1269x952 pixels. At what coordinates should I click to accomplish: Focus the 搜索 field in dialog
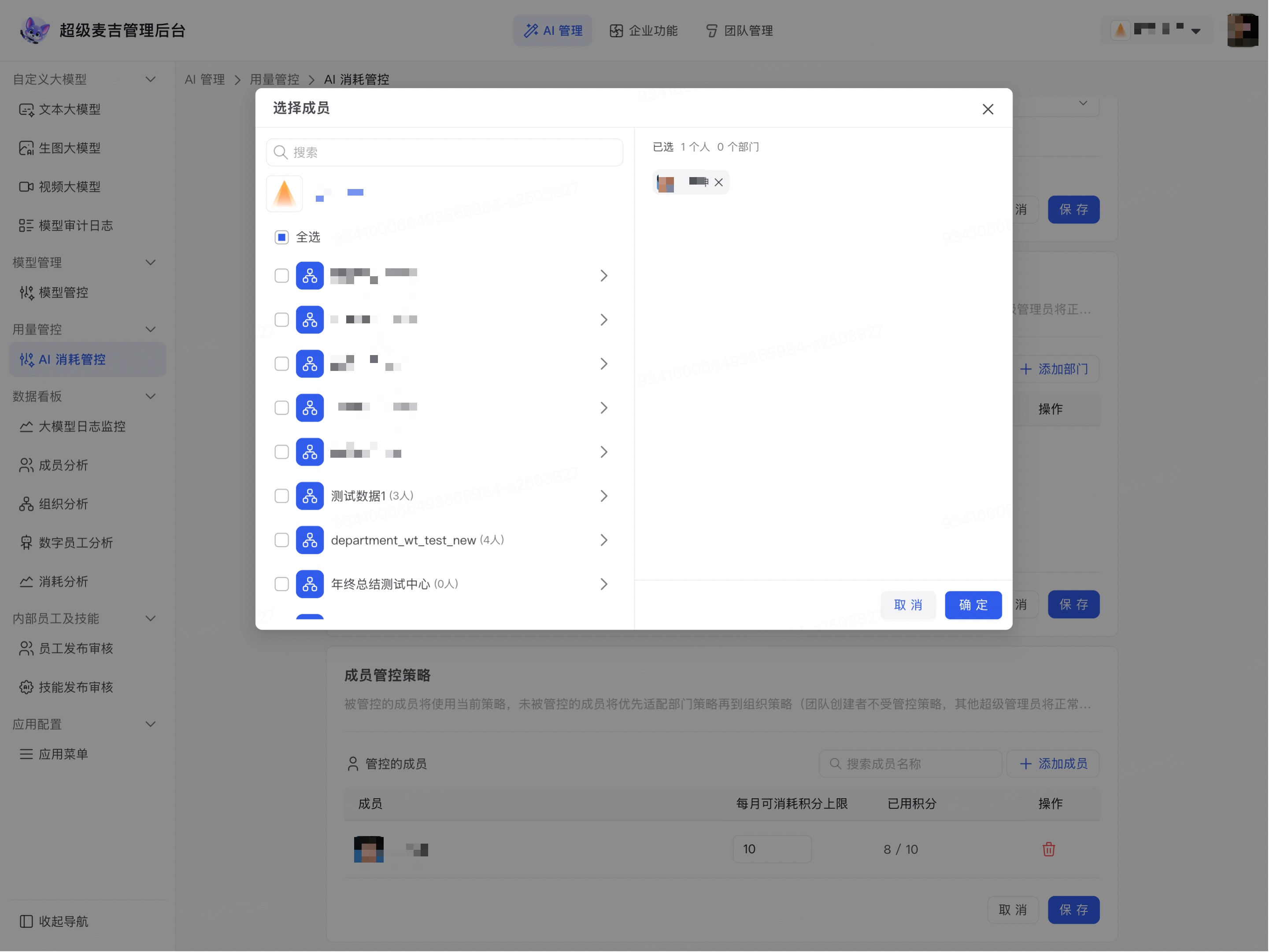[444, 152]
